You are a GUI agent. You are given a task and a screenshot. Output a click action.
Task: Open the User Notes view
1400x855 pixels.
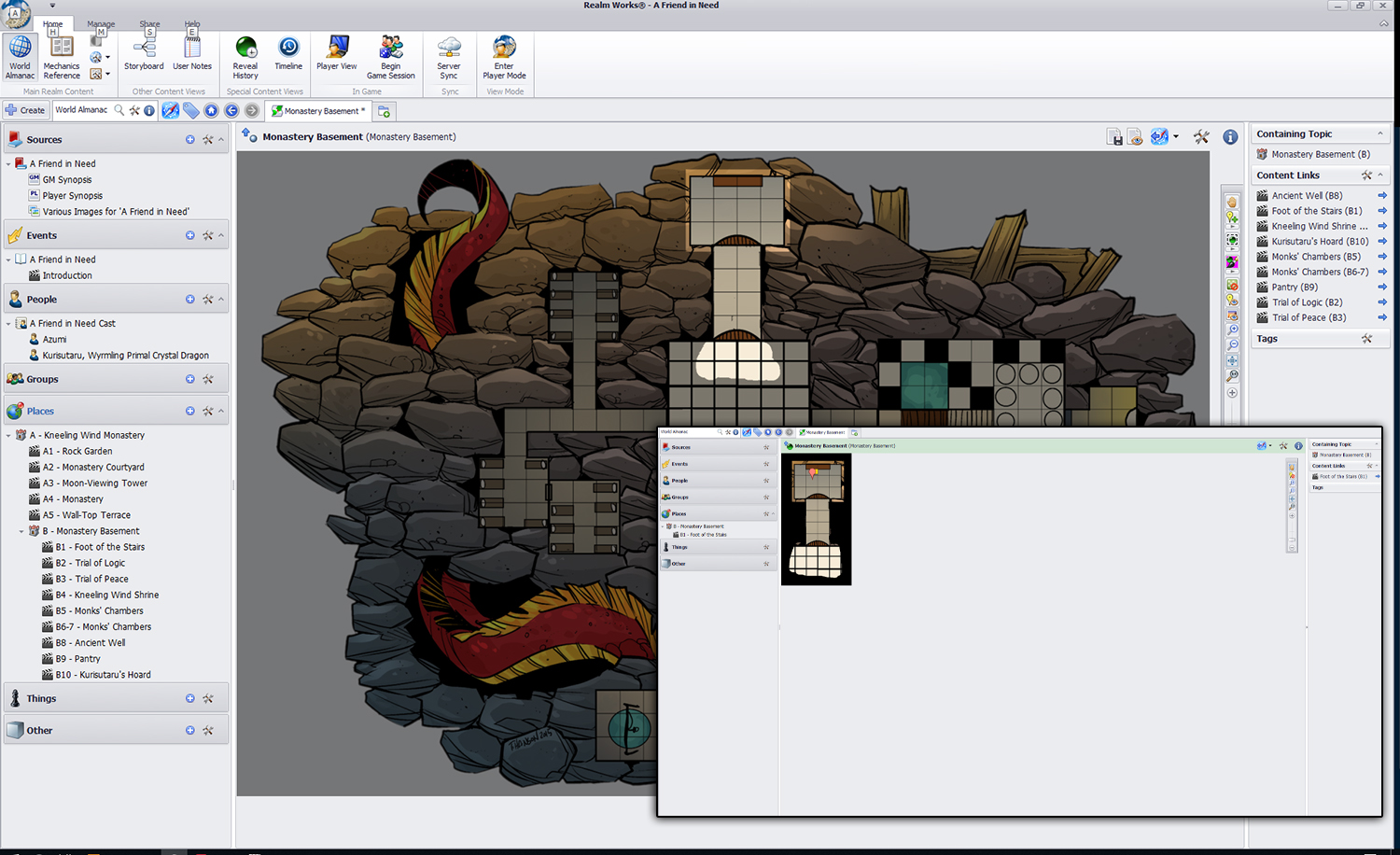(x=192, y=53)
